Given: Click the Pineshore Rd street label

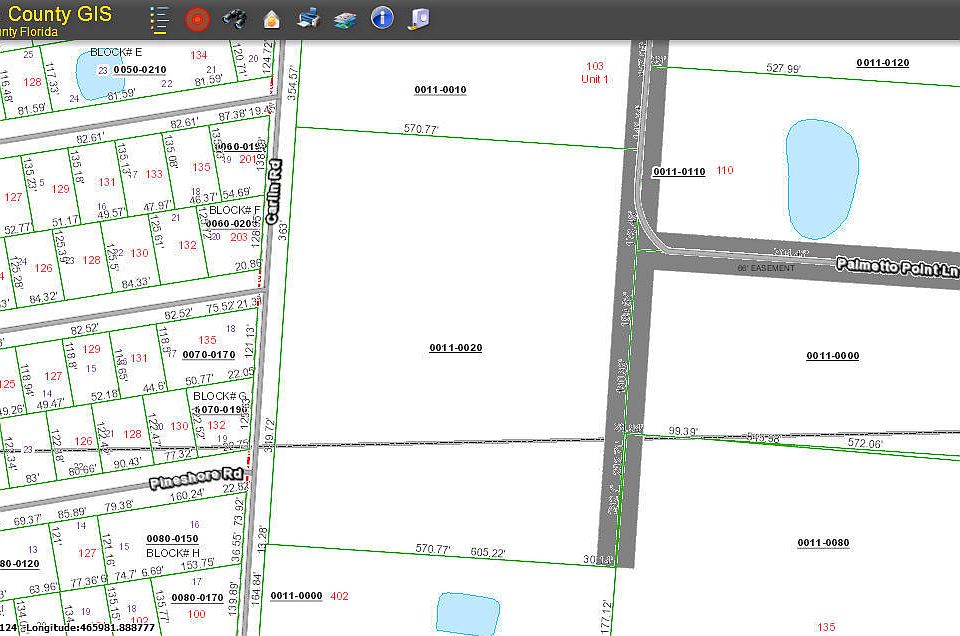Looking at the screenshot, I should [x=197, y=479].
